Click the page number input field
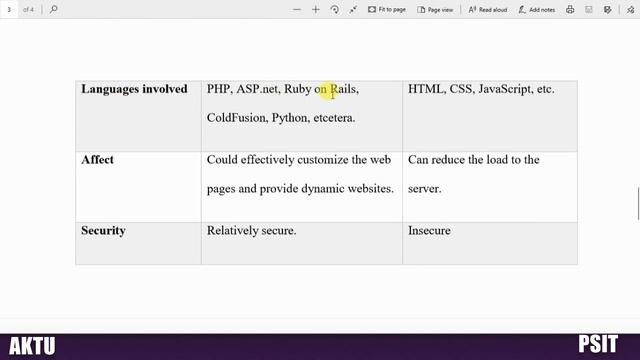640x360 pixels. point(9,9)
